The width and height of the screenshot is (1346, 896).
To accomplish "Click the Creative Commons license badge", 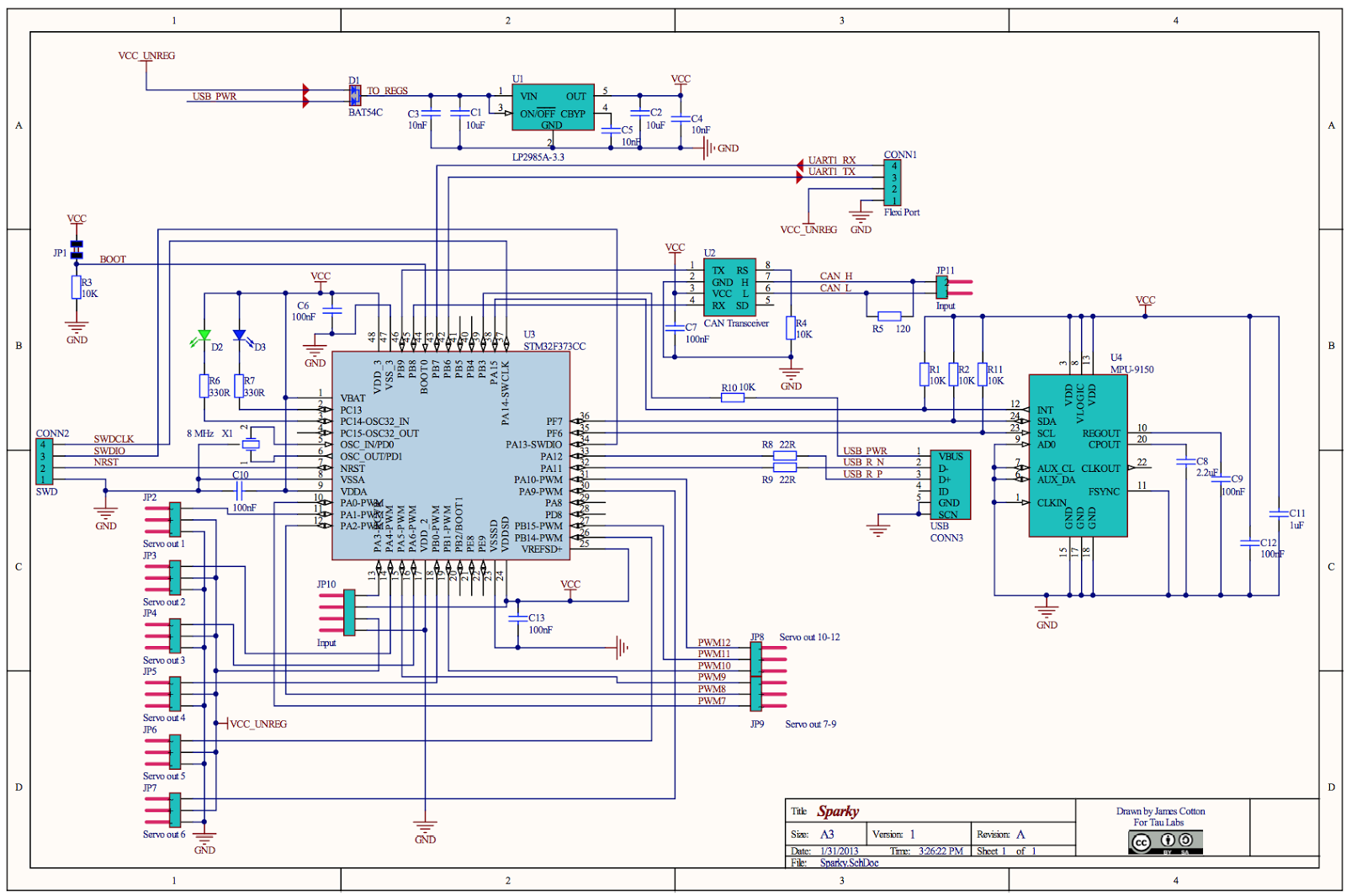I will tap(1166, 842).
